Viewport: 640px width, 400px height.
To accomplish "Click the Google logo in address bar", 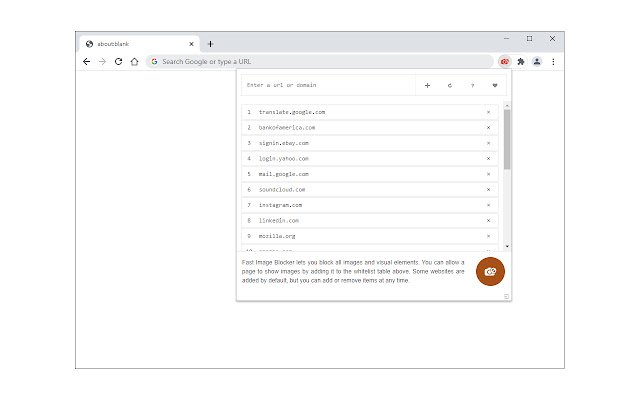I will (154, 62).
